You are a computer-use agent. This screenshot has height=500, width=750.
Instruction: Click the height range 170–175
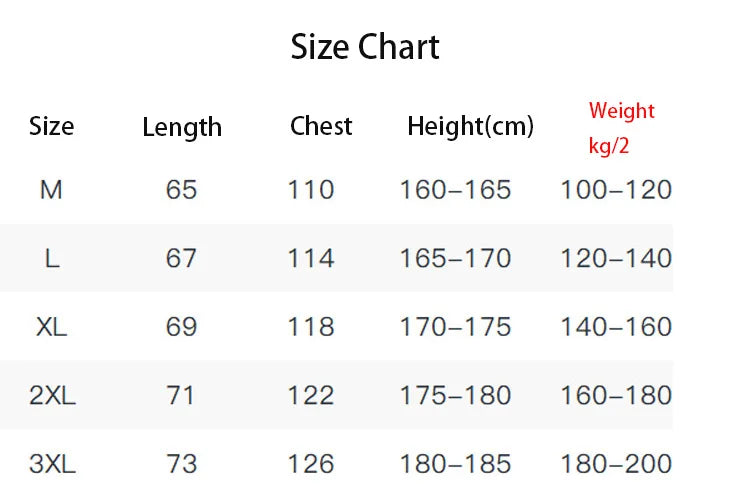[x=455, y=327]
